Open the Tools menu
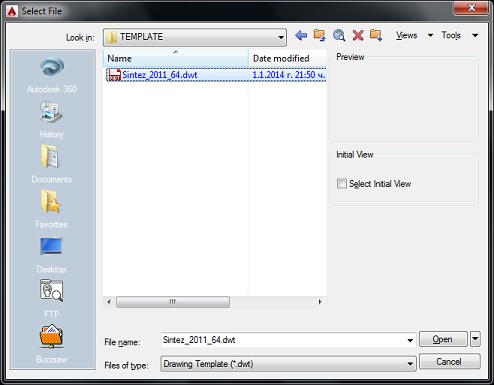 tap(451, 35)
